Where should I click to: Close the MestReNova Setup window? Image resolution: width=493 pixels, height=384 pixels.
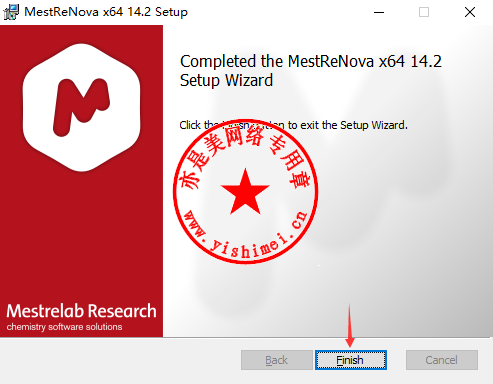[x=470, y=12]
